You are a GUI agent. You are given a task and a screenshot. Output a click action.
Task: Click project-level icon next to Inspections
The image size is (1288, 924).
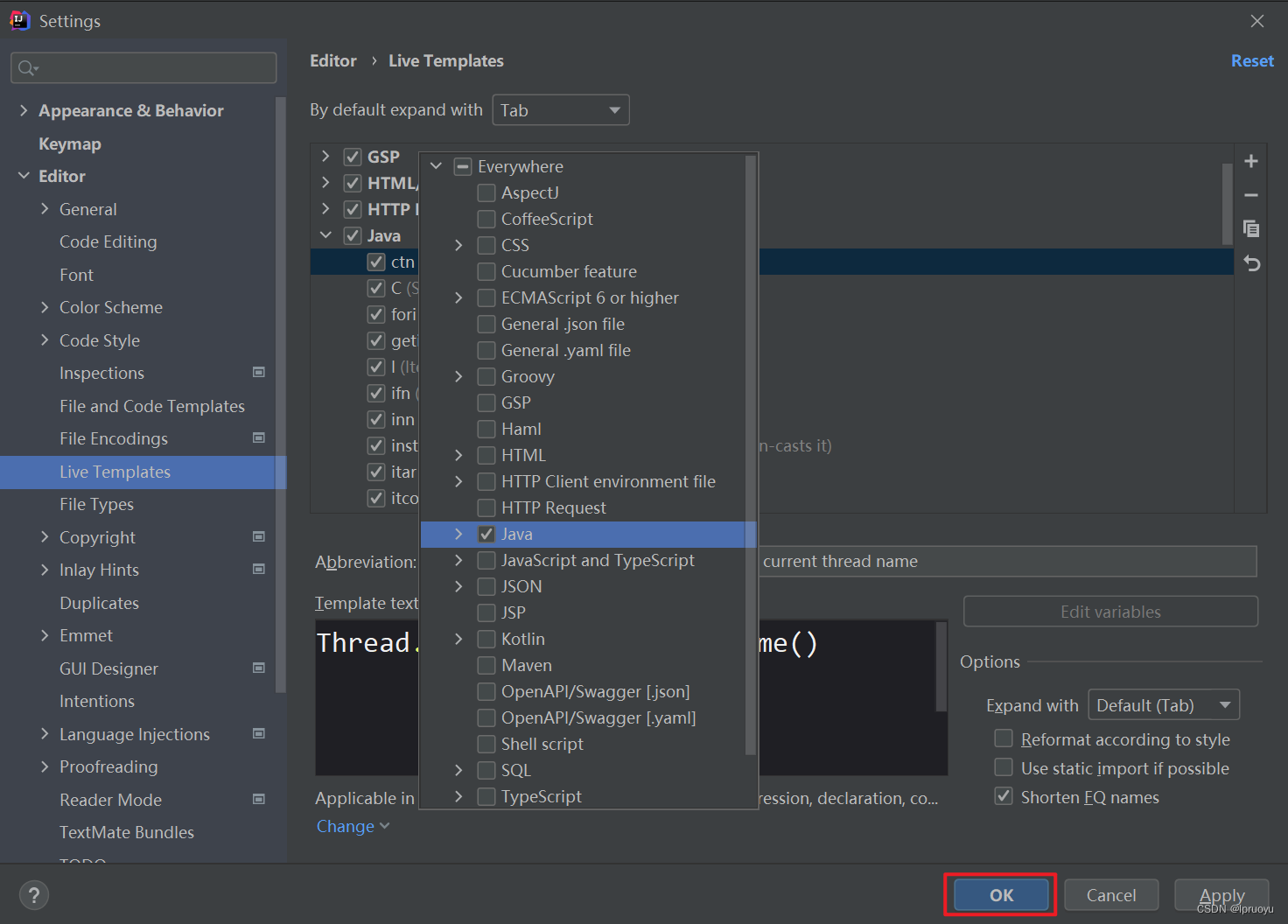pos(259,373)
